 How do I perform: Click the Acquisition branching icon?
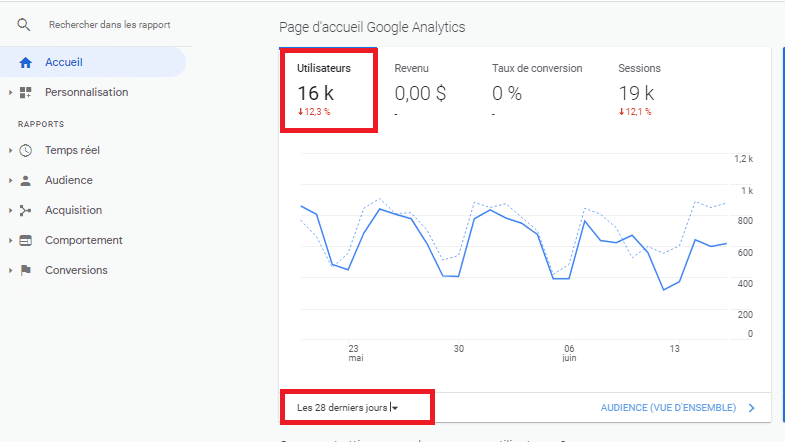coord(26,211)
